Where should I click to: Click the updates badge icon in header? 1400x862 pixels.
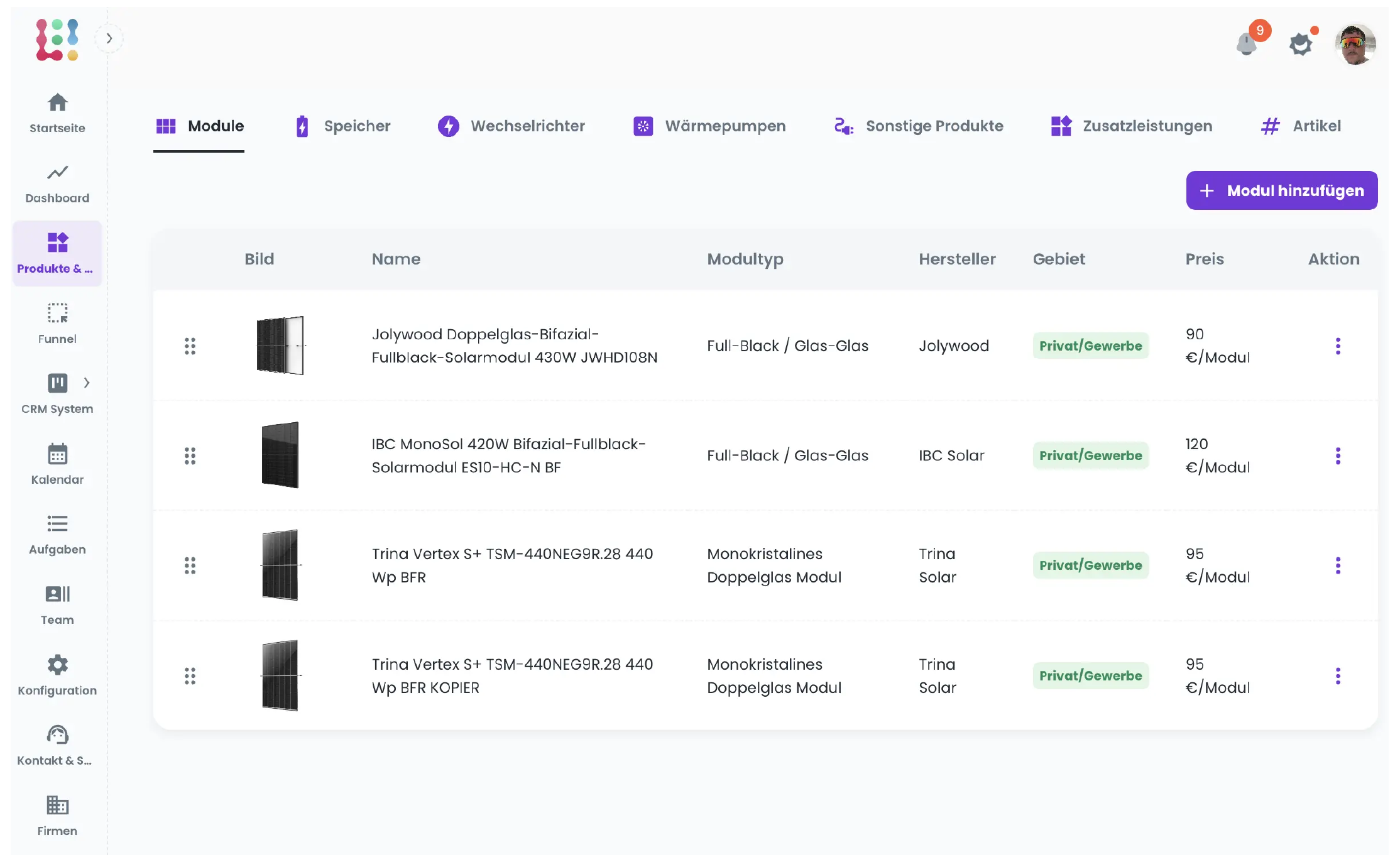[1301, 44]
